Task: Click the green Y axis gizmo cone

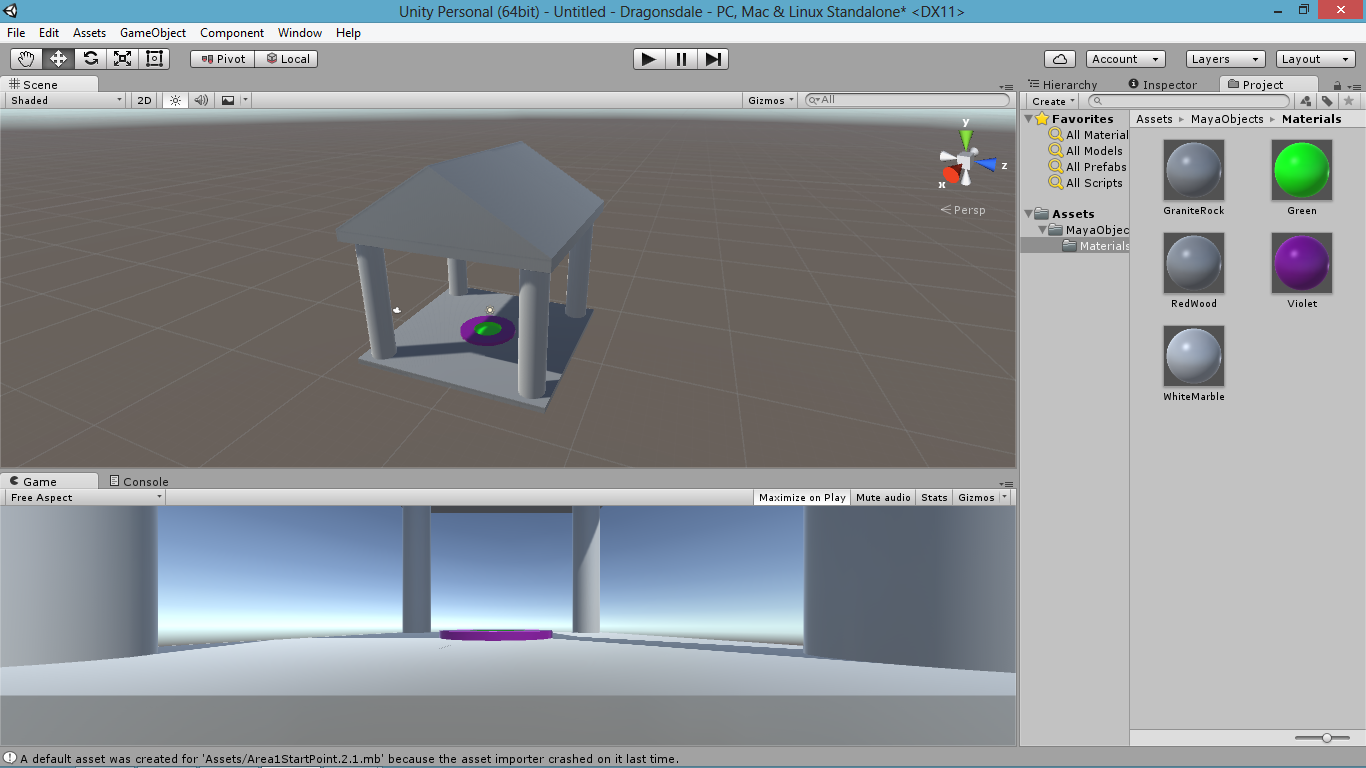Action: coord(966,139)
